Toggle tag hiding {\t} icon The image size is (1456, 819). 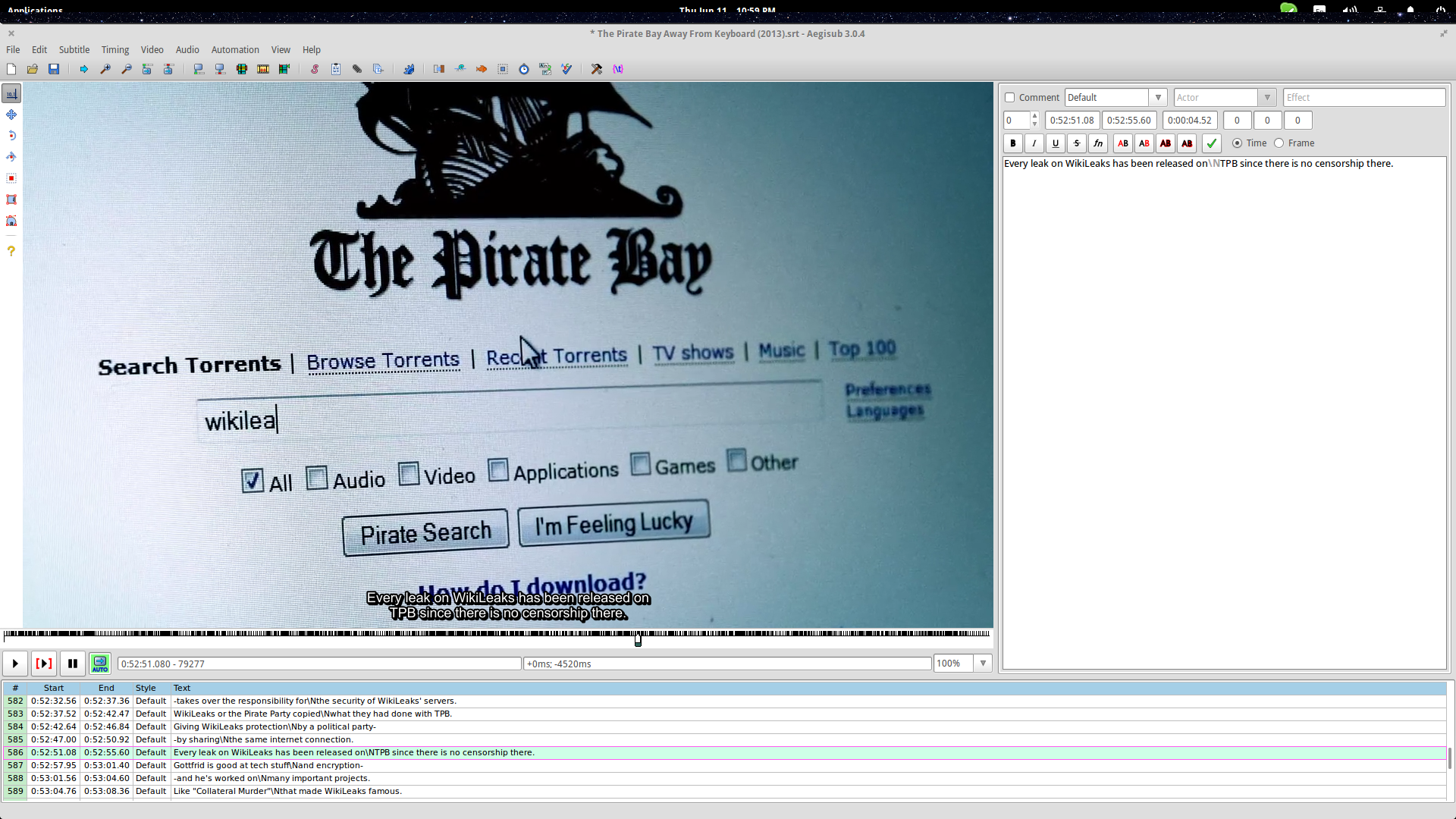[618, 69]
